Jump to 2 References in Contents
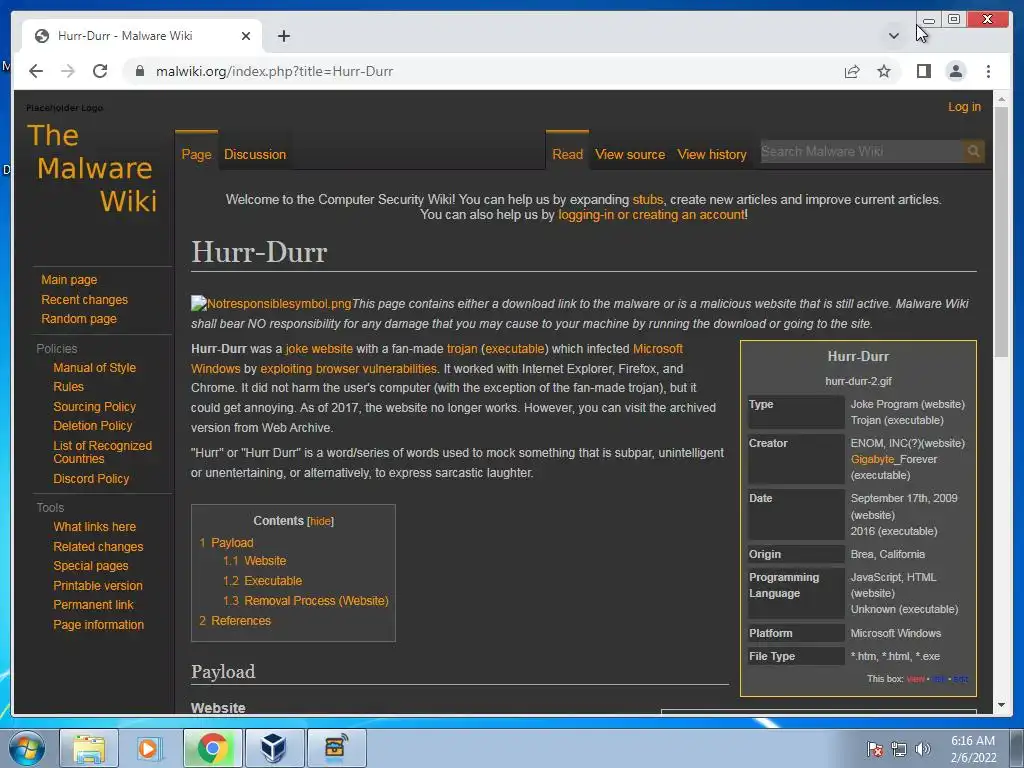 pyautogui.click(x=235, y=621)
